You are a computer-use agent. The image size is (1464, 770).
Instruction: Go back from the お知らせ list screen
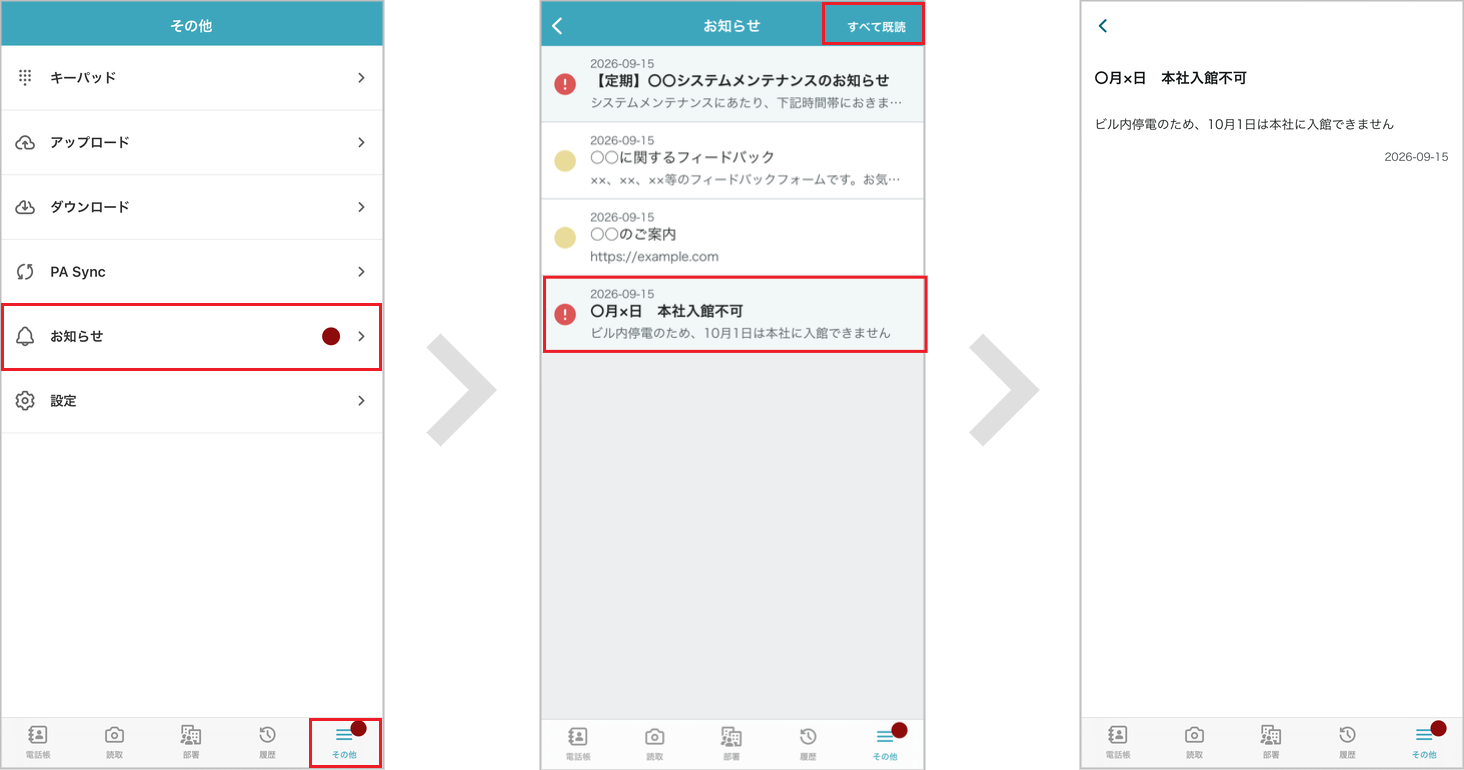558,26
